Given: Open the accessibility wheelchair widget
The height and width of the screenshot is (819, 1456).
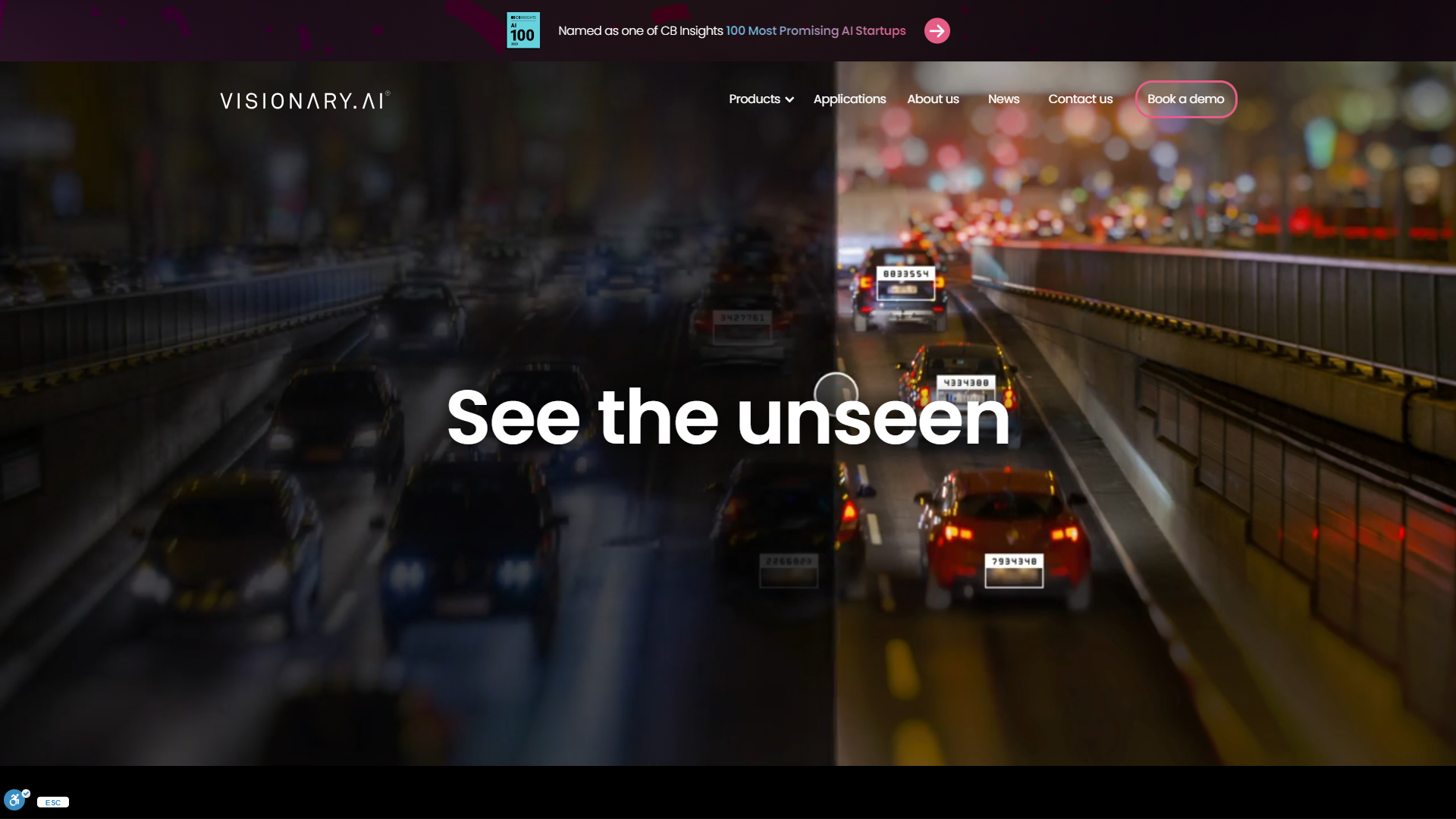Looking at the screenshot, I should coord(14,799).
